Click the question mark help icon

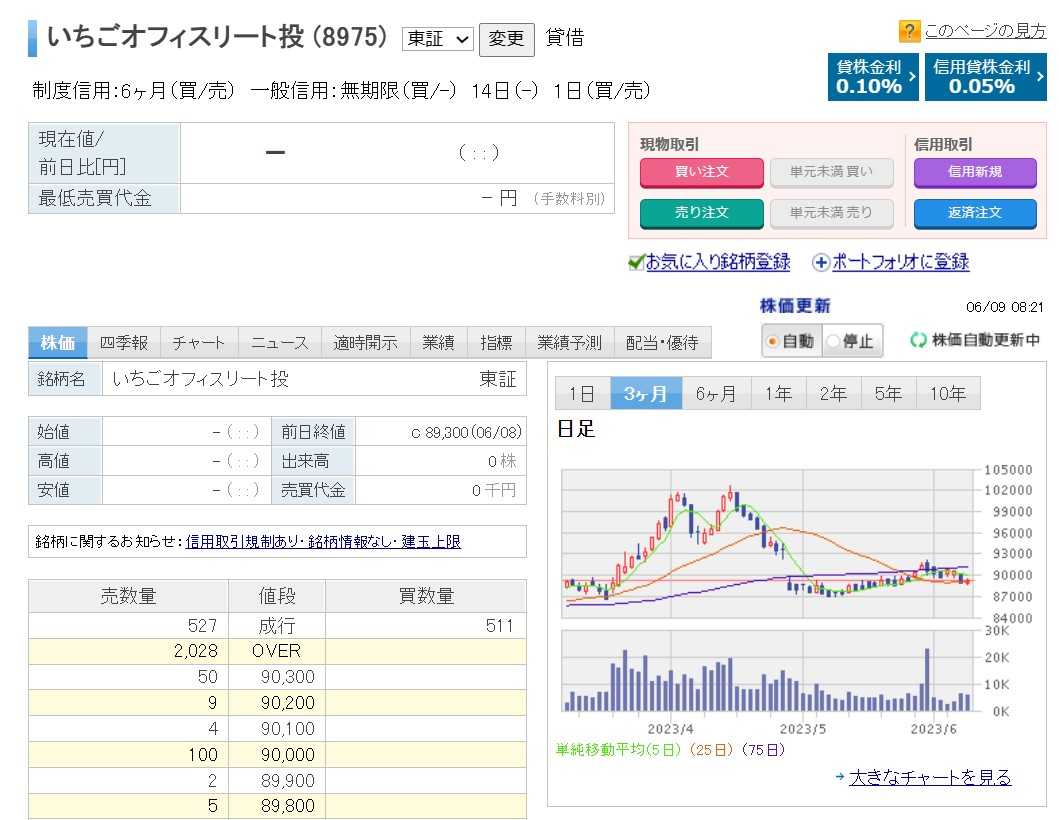tap(909, 31)
